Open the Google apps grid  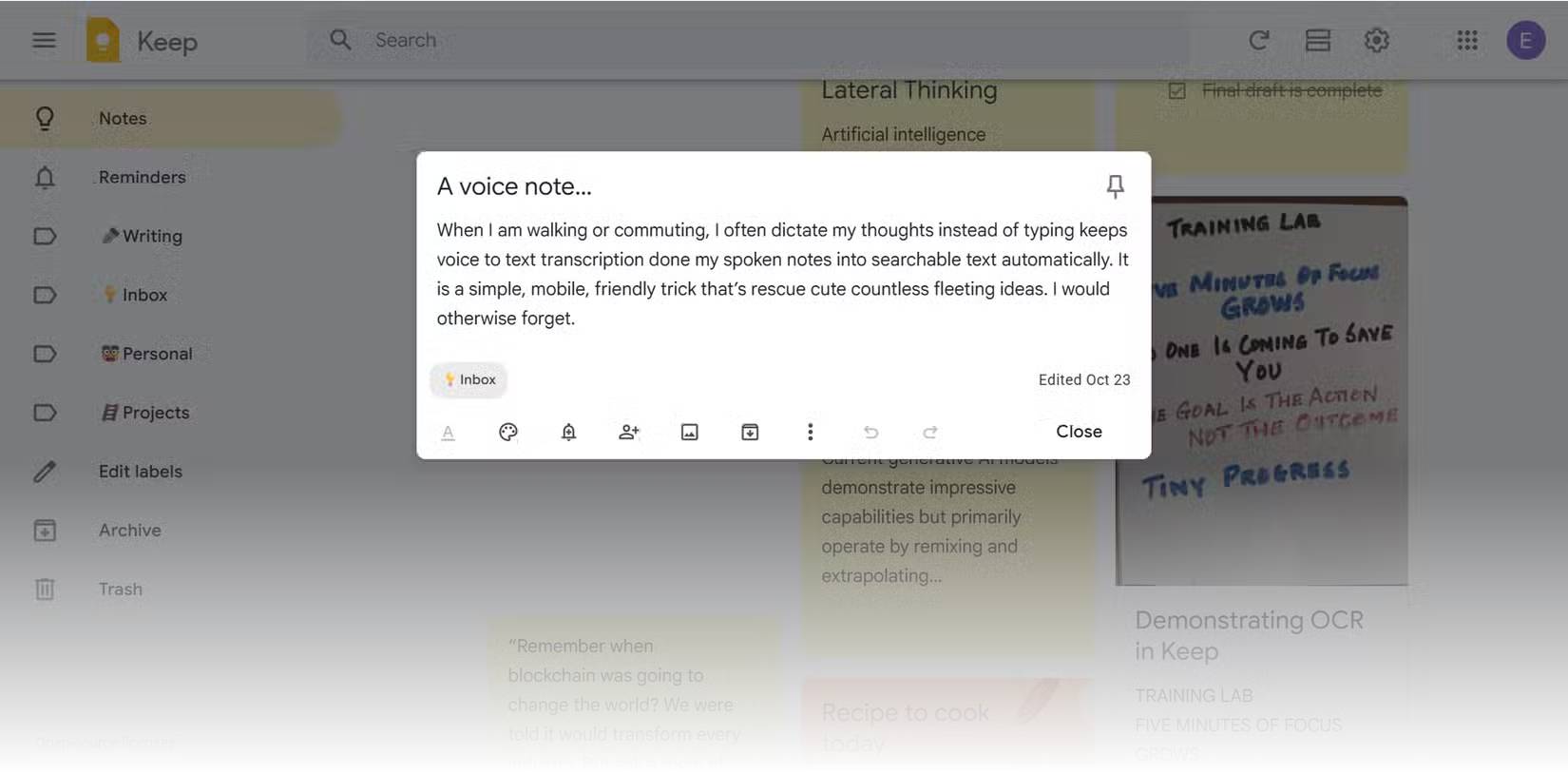(x=1467, y=40)
